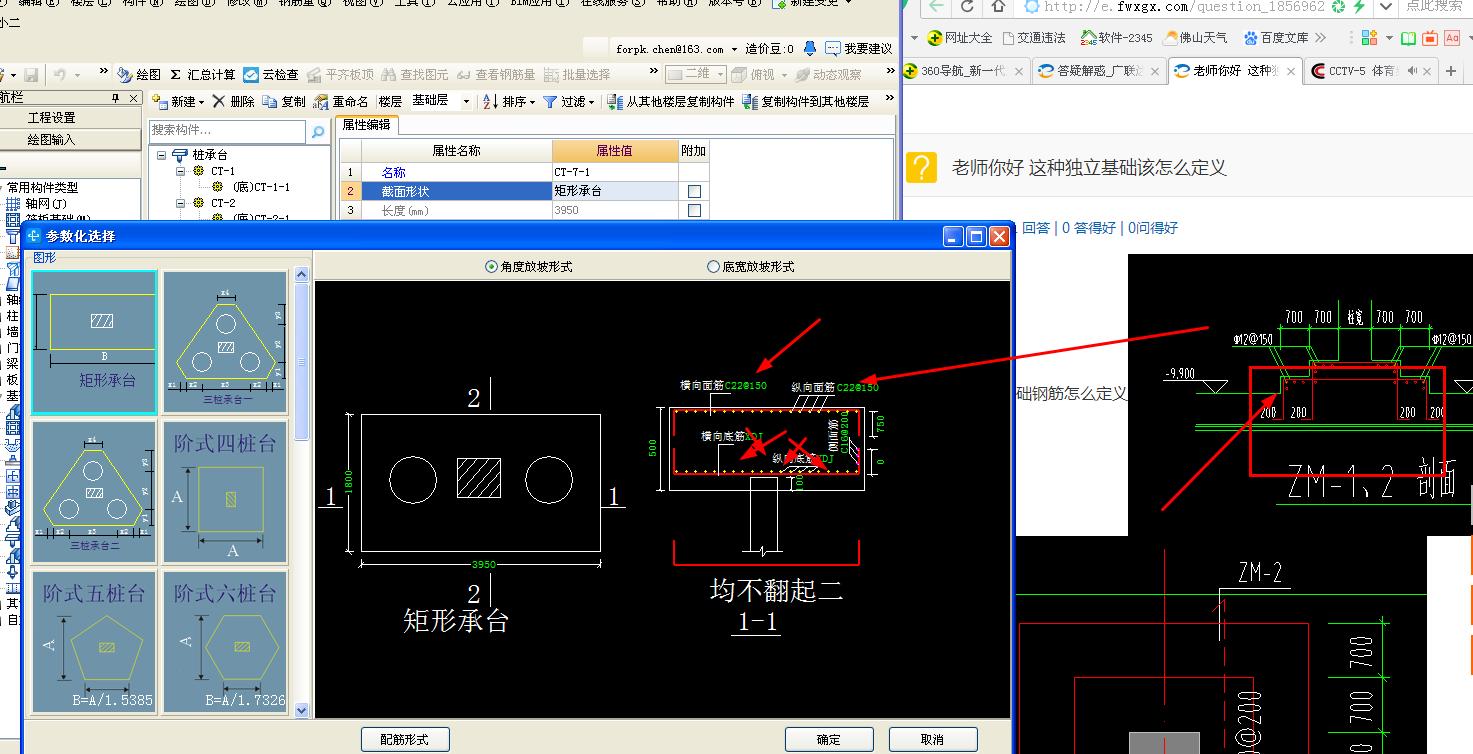This screenshot has height=754, width=1473.
Task: Select the (底)CT-1-1 tree item
Action: (x=260, y=187)
